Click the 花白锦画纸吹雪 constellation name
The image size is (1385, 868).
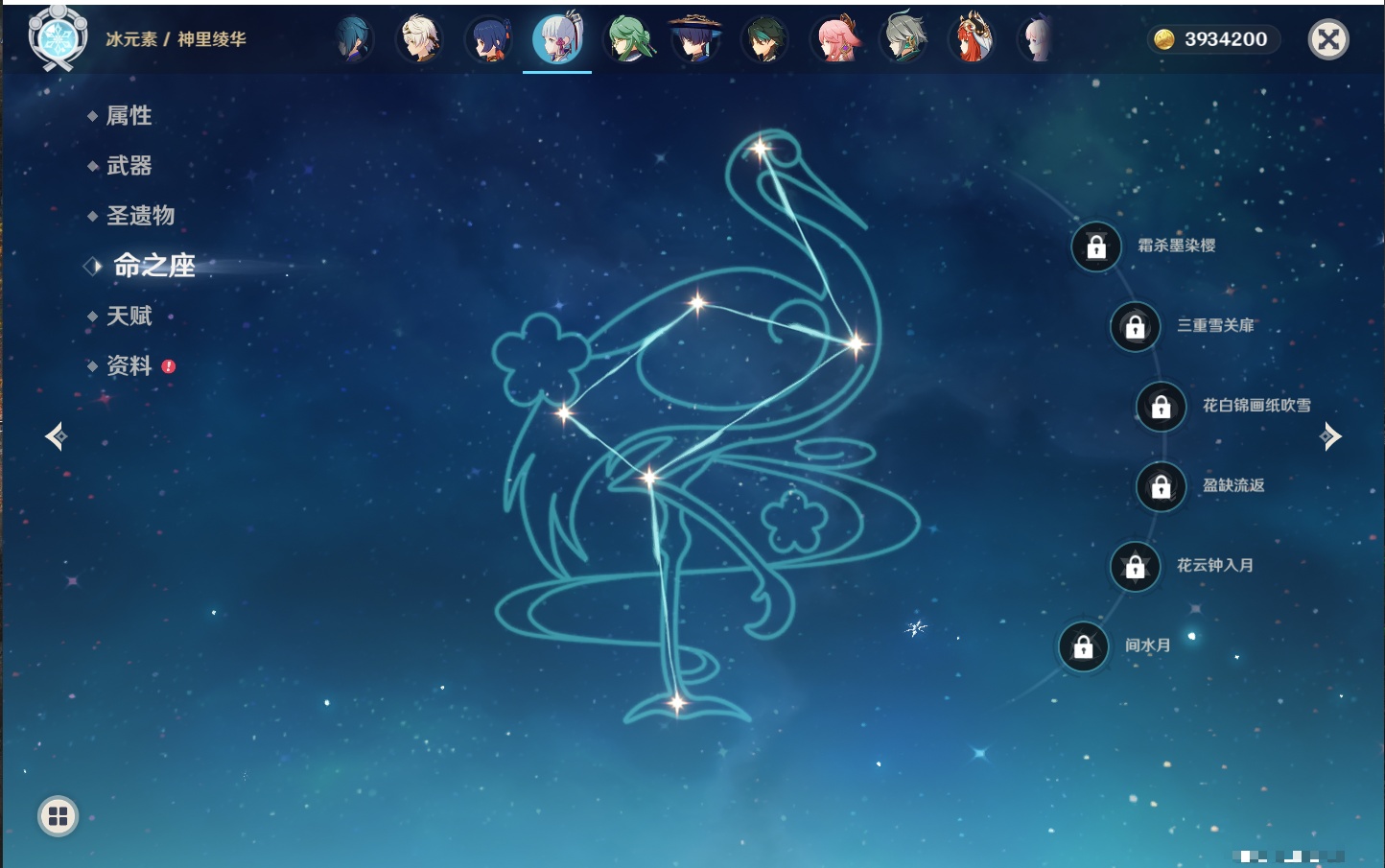point(1256,405)
